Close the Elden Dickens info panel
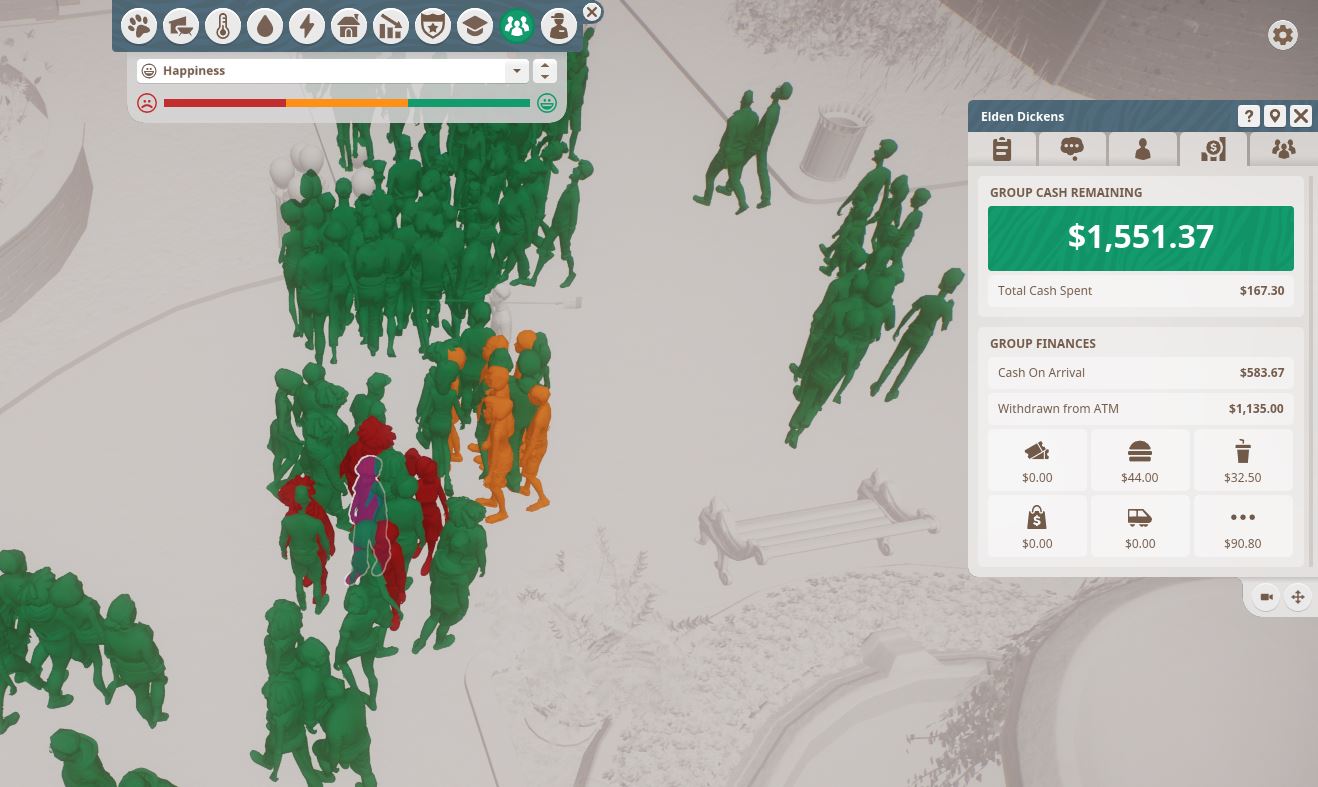This screenshot has width=1318, height=787. tap(1300, 116)
